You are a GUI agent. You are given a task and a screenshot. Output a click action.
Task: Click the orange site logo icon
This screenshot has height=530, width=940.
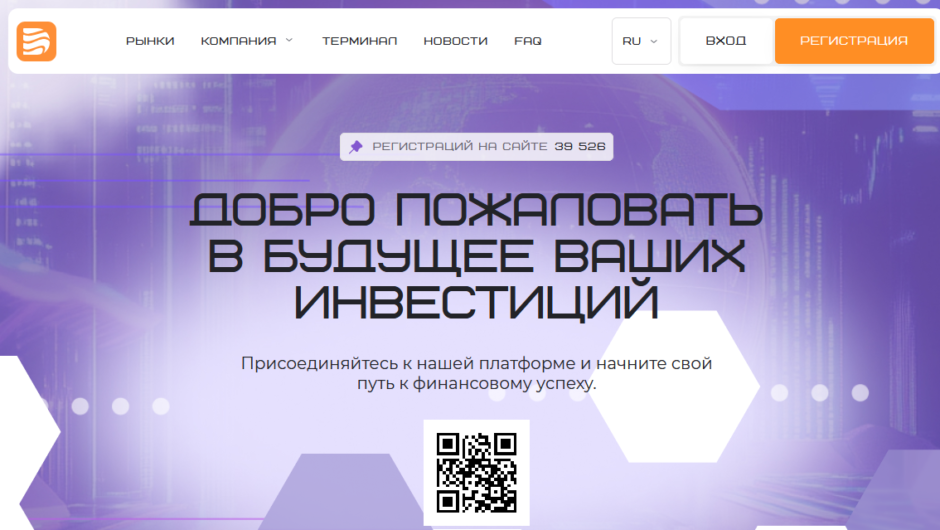tap(37, 41)
